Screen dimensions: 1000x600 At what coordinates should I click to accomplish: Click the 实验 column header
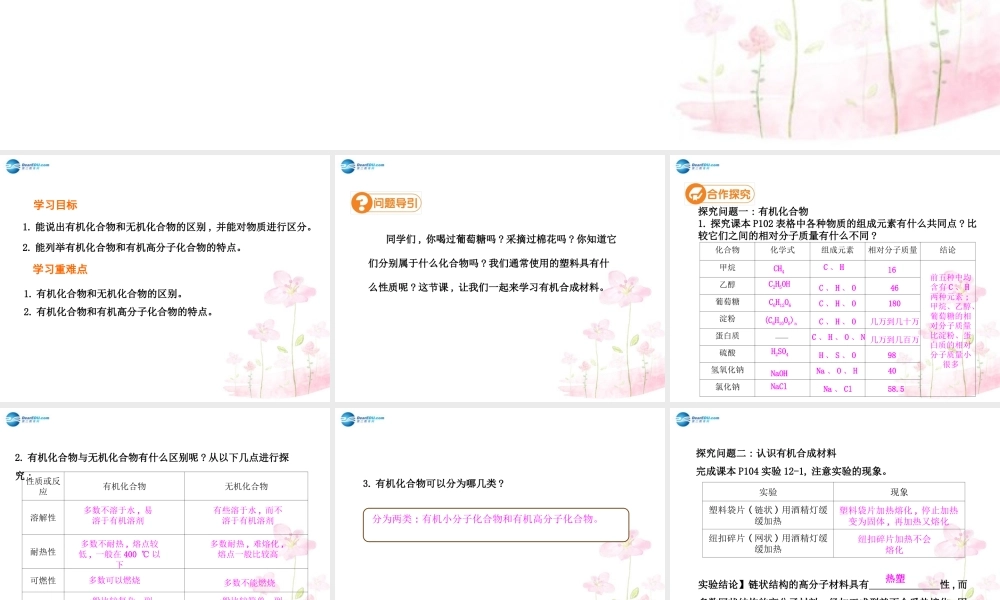point(768,492)
